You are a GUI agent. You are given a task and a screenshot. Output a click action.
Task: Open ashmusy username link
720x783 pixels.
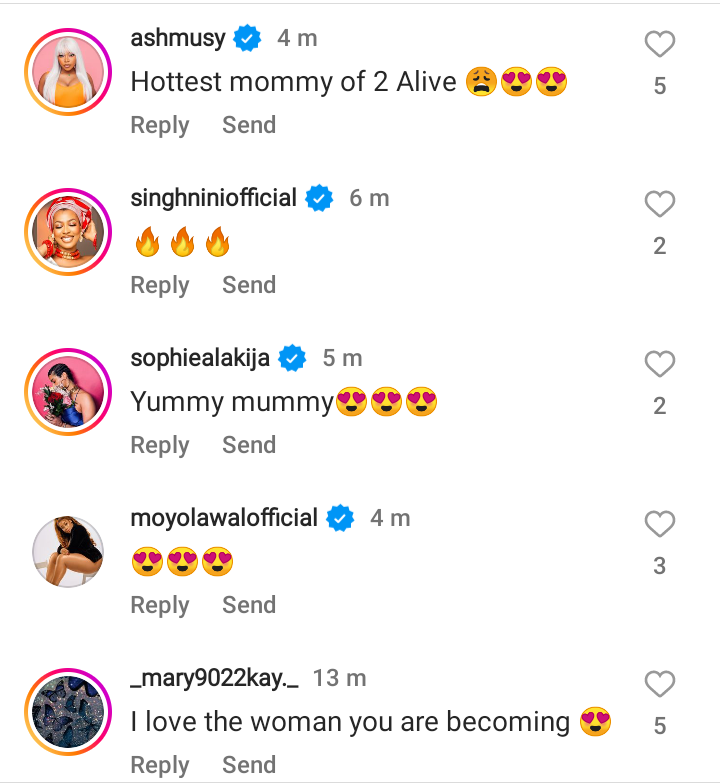pyautogui.click(x=178, y=39)
